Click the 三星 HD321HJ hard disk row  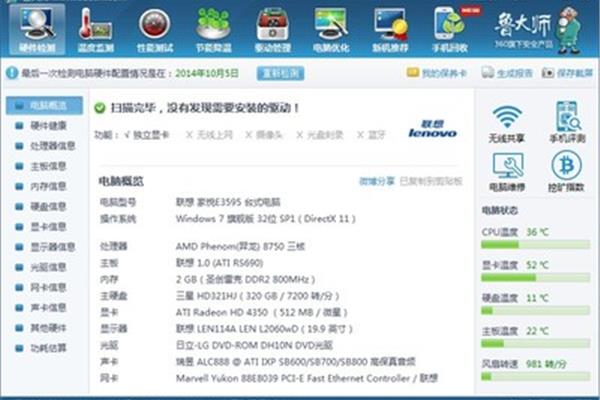coord(220,296)
